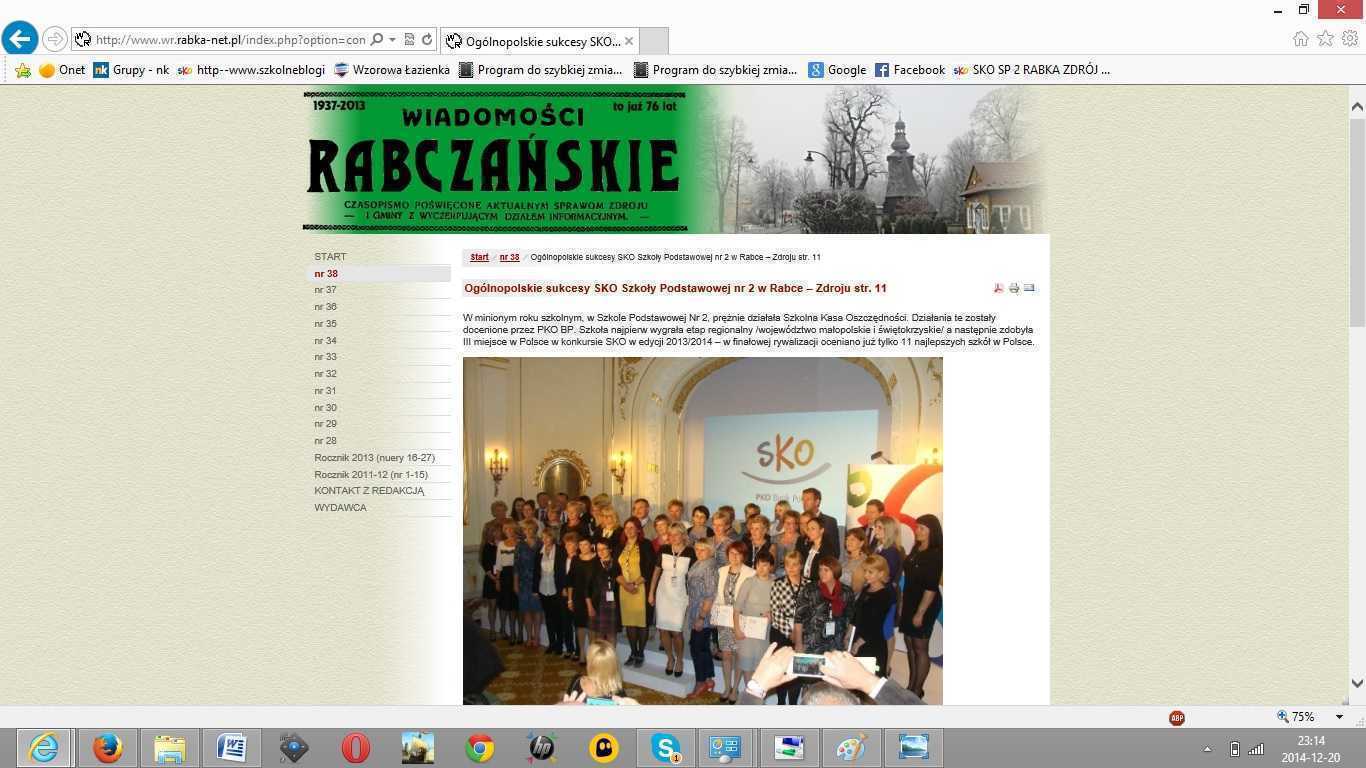This screenshot has width=1366, height=768.
Task: Add to favorites bar star icon
Action: pyautogui.click(x=23, y=70)
